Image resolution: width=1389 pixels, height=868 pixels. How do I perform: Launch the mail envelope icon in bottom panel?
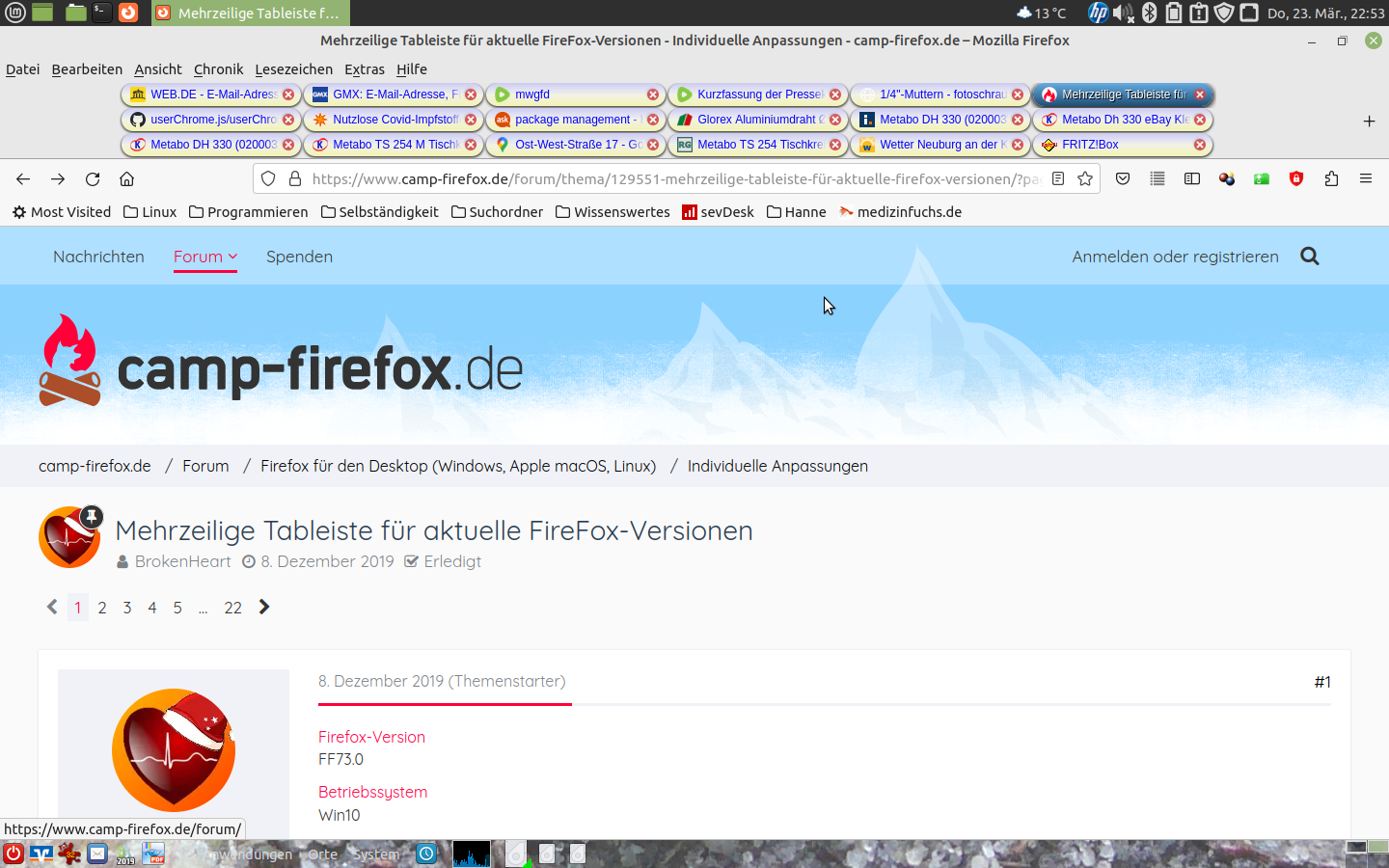coord(97,854)
